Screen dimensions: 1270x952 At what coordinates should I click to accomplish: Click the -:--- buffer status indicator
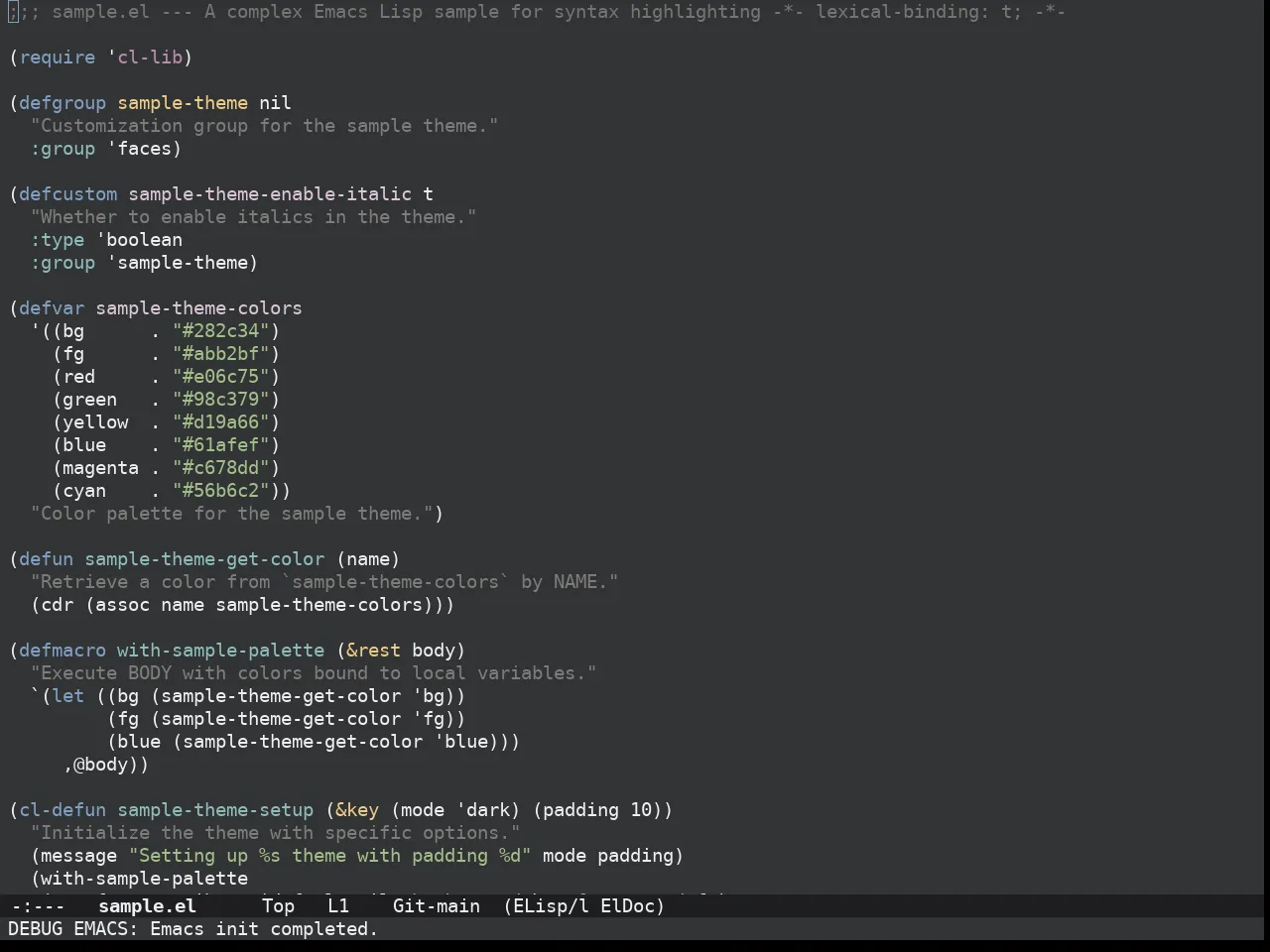[x=38, y=905]
